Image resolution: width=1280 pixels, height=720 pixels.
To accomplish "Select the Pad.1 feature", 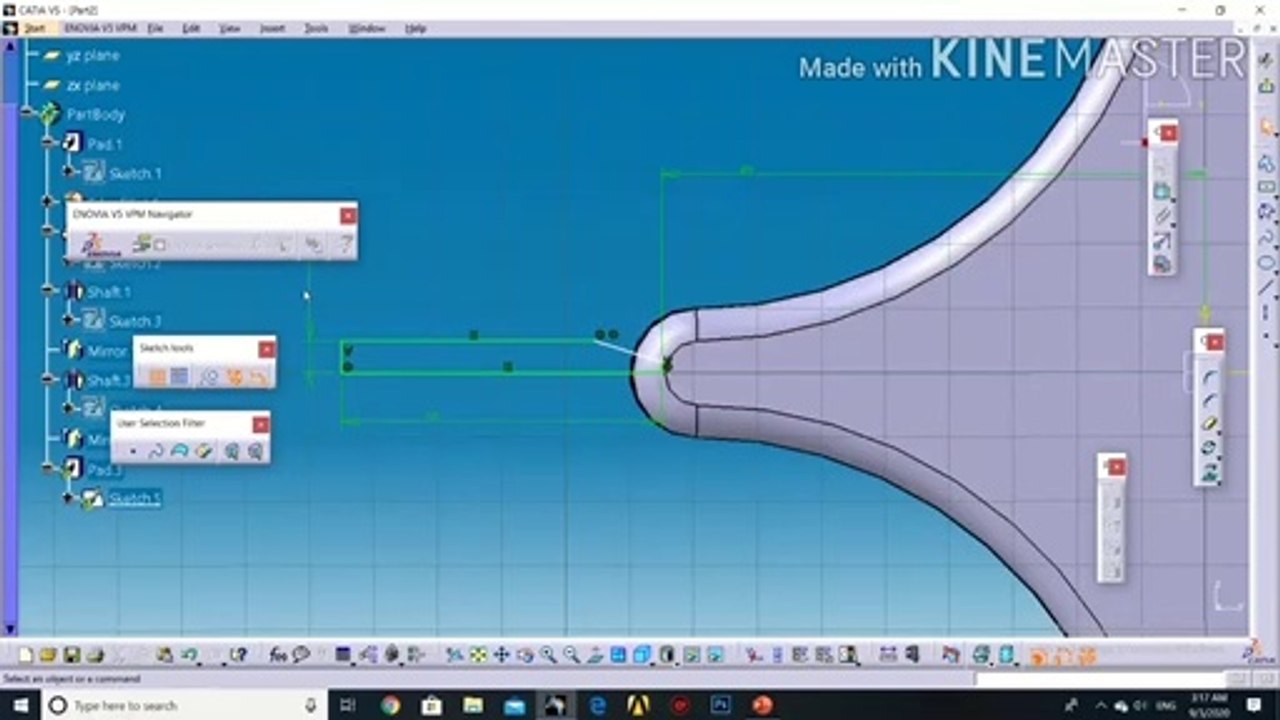I will pos(104,144).
